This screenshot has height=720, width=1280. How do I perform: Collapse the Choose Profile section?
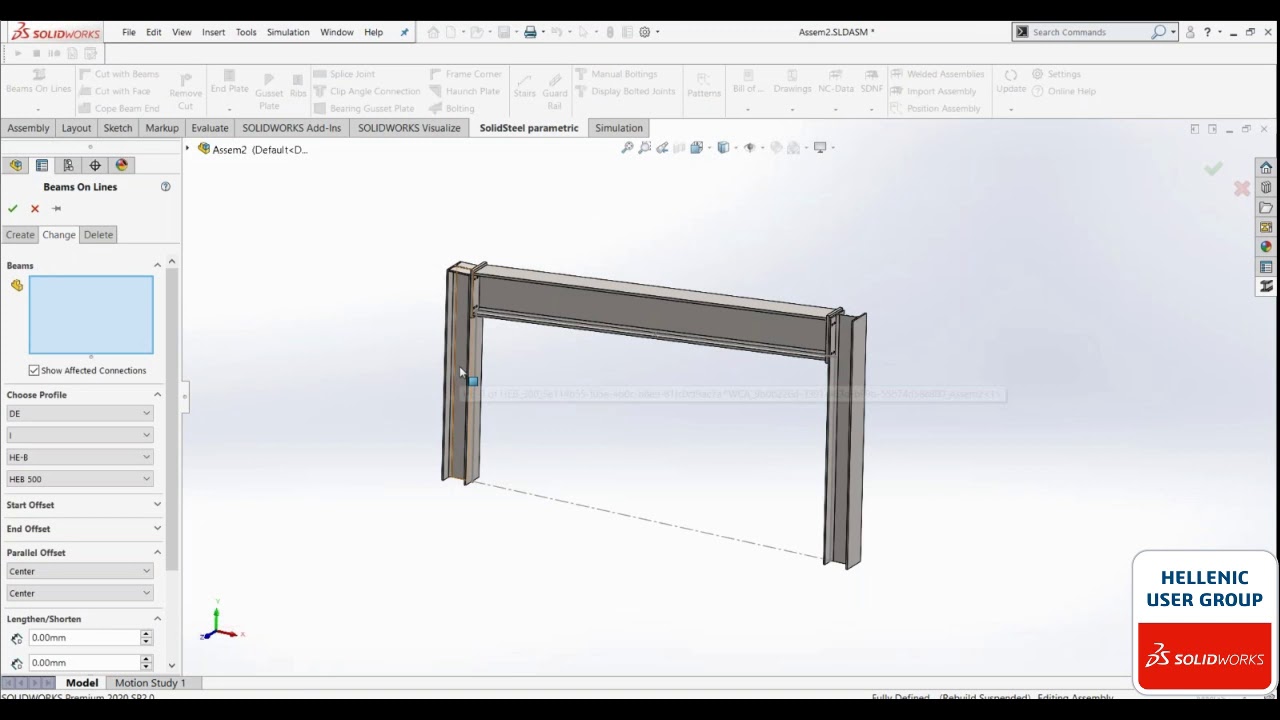coord(157,395)
